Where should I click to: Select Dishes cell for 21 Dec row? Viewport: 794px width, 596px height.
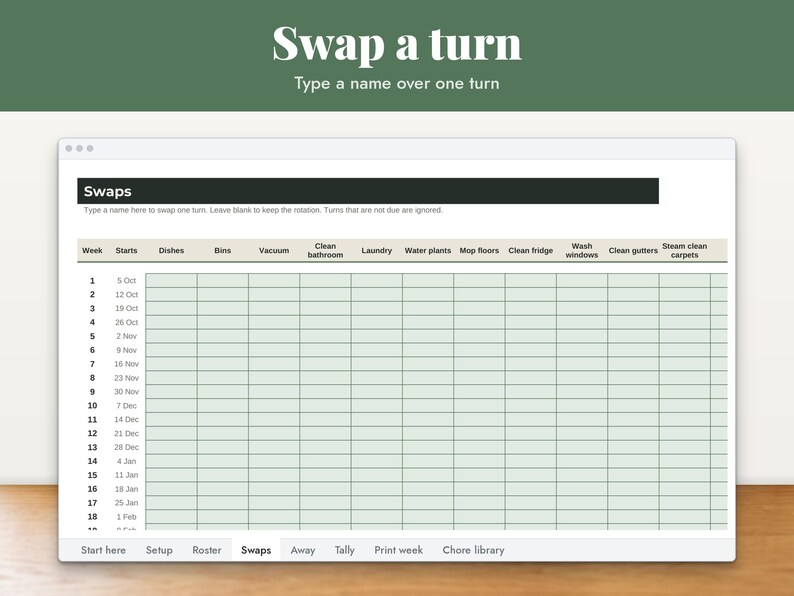click(x=171, y=433)
